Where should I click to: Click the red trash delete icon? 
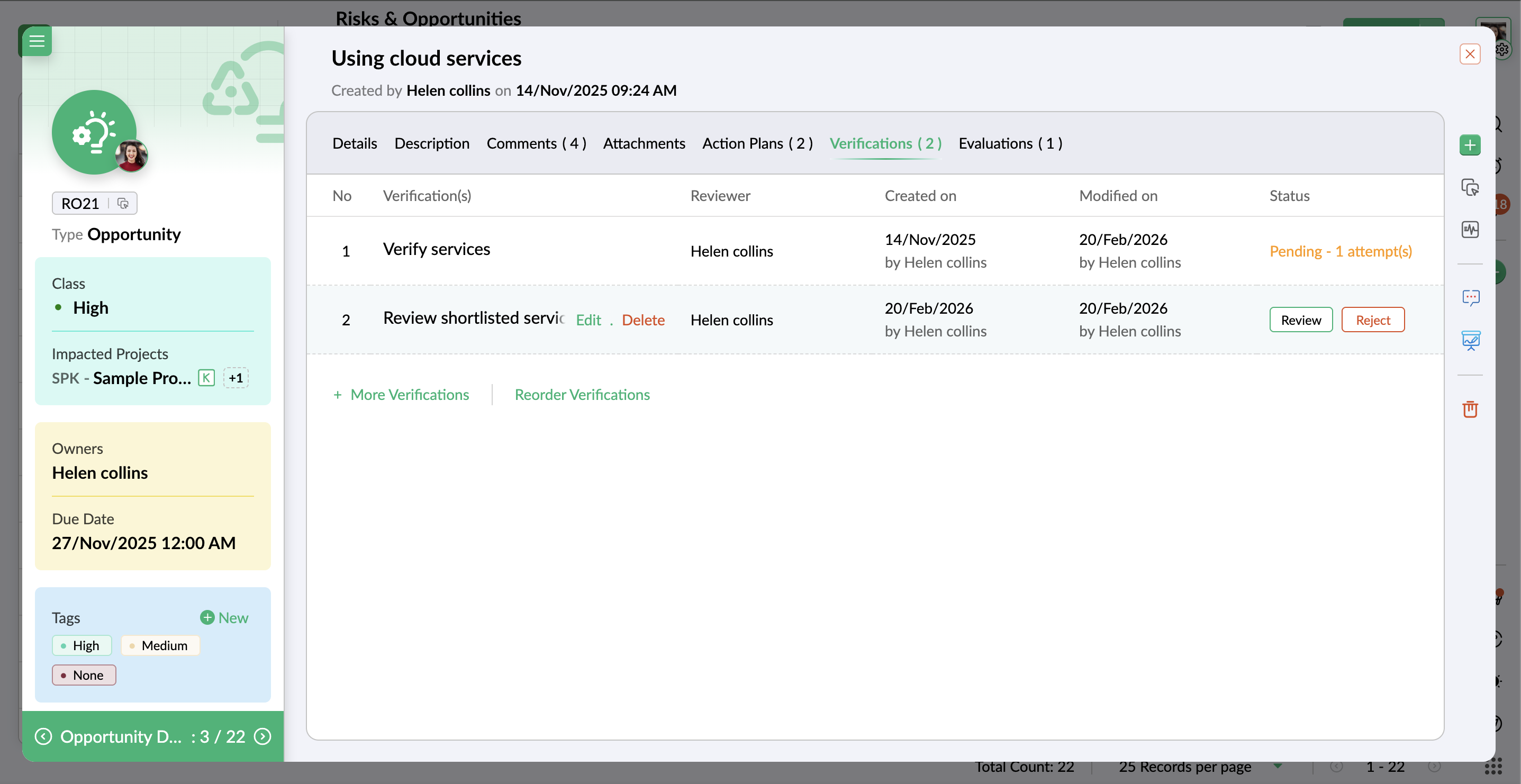point(1470,409)
